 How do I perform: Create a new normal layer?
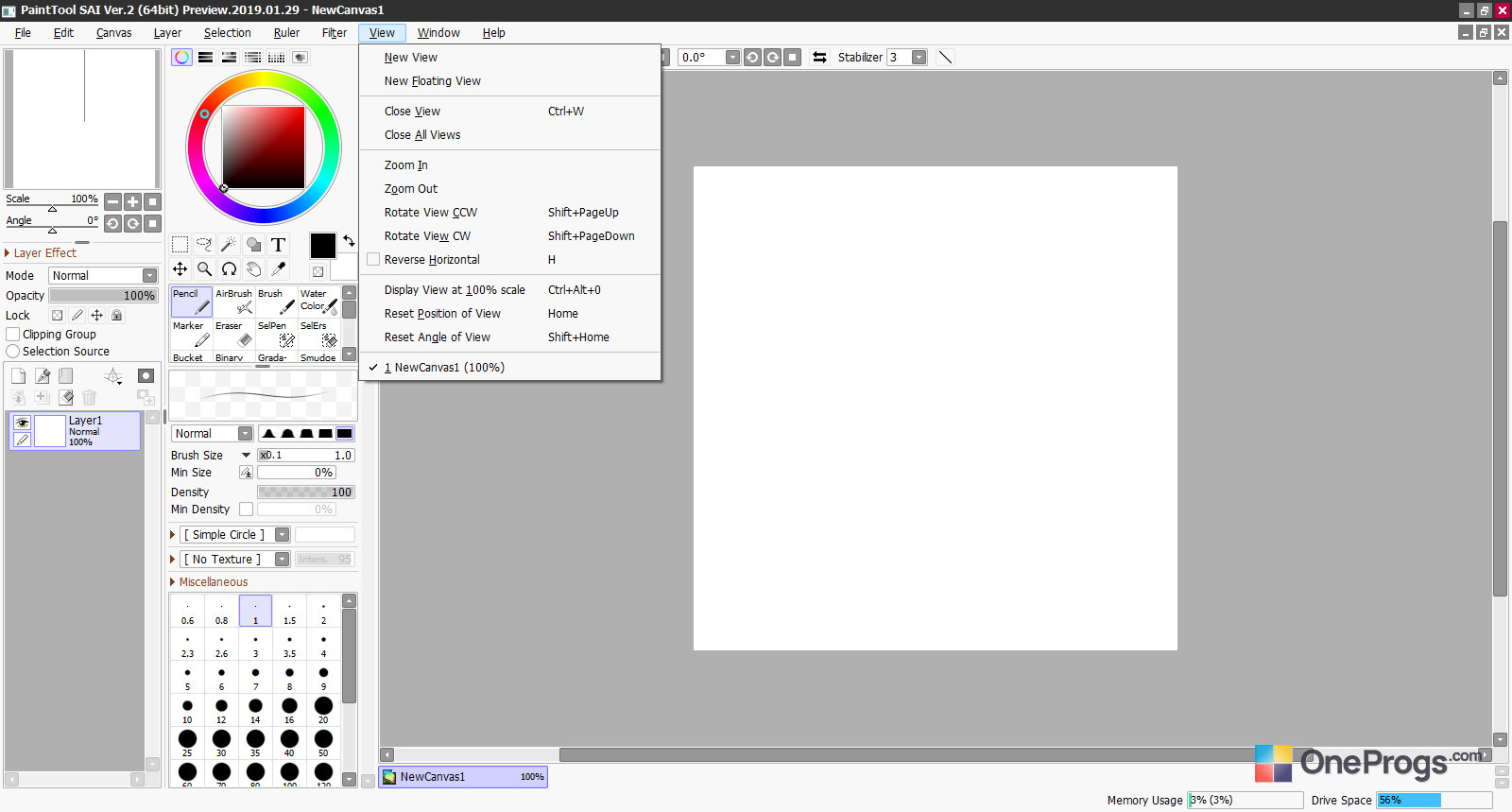18,376
